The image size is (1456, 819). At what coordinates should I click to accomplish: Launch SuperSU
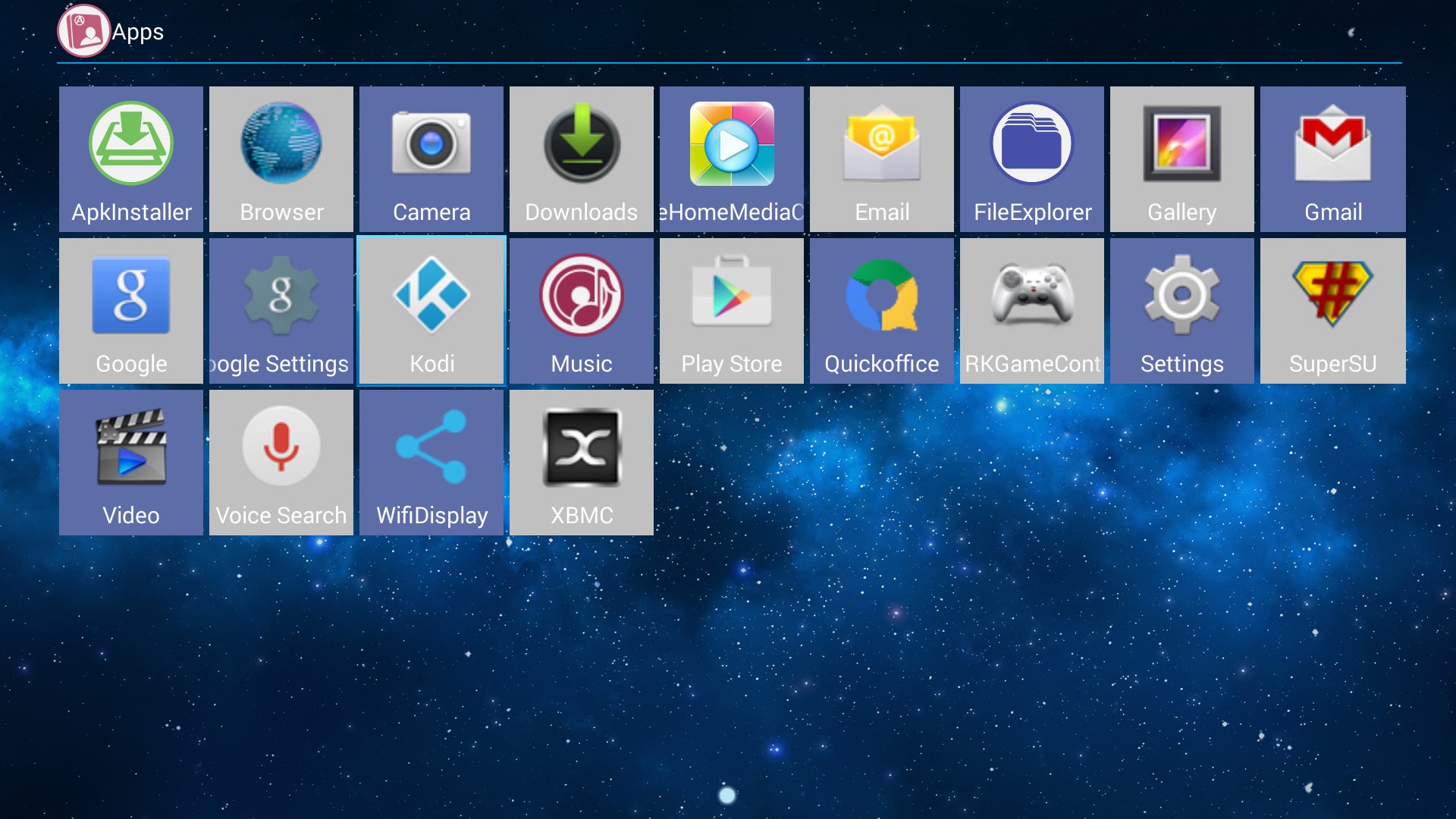click(1333, 311)
